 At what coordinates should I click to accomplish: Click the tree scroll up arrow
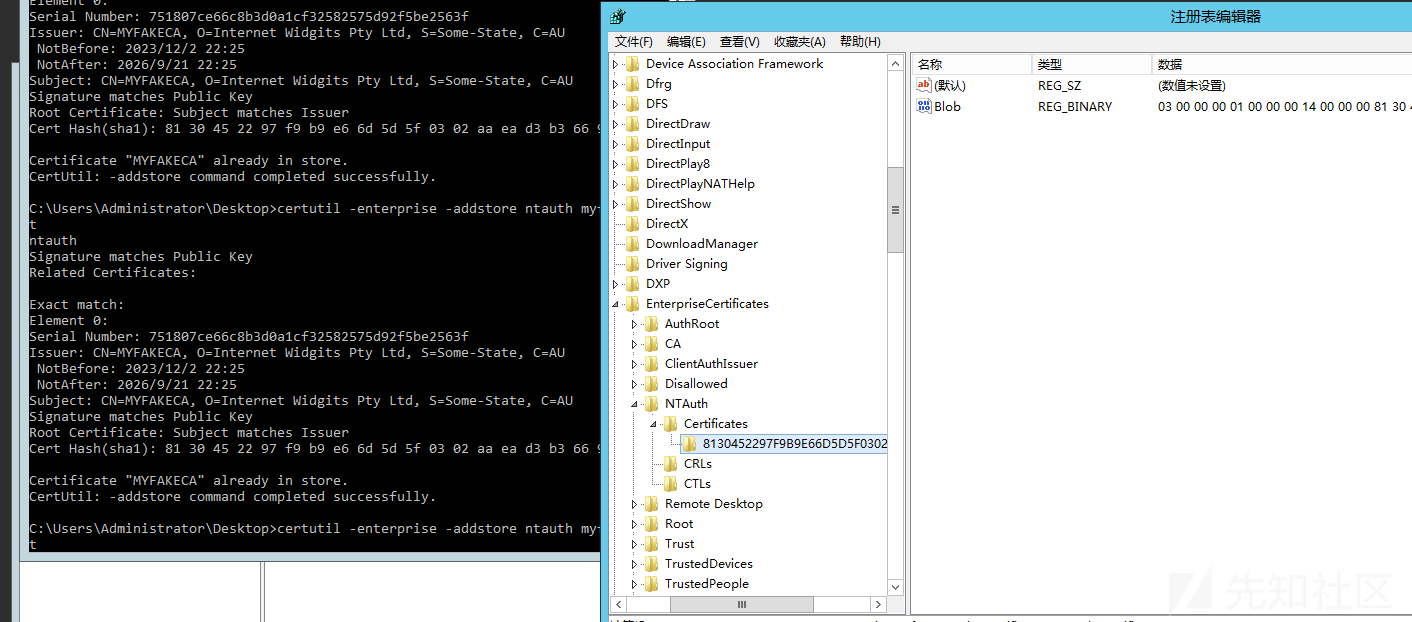[x=896, y=62]
